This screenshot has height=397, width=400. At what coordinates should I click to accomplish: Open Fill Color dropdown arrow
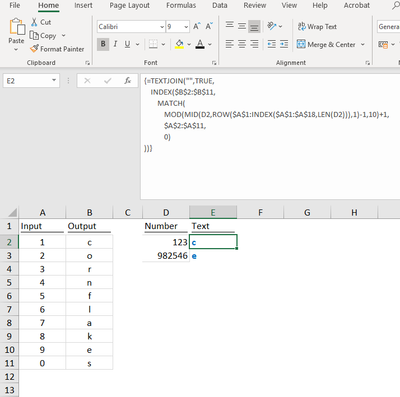pyautogui.click(x=189, y=44)
